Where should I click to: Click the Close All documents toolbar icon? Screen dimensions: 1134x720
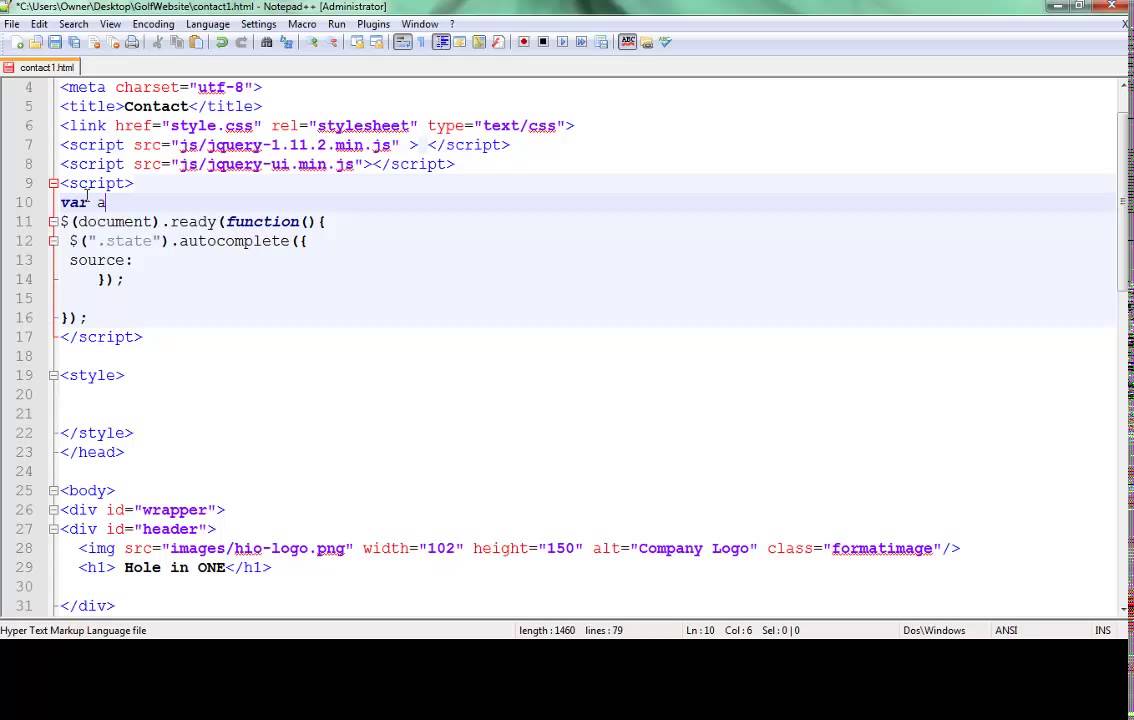tap(114, 43)
